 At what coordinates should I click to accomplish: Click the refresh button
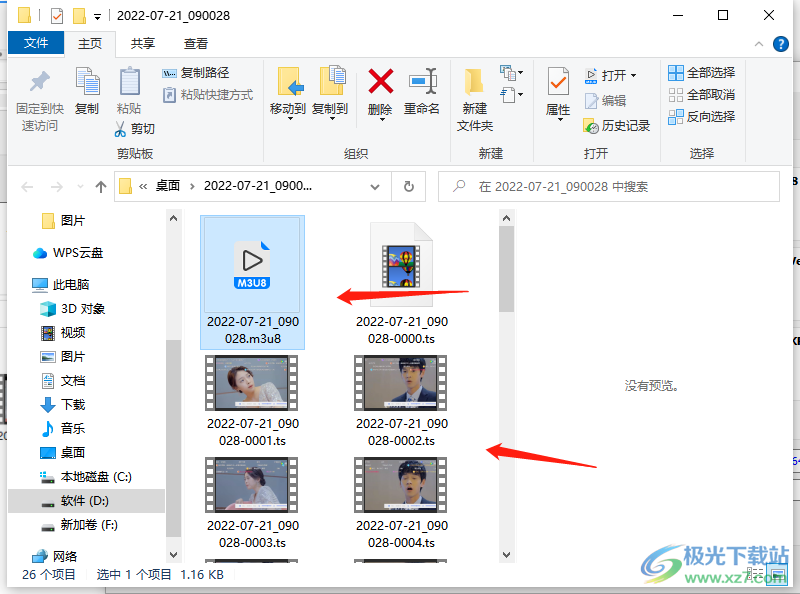pos(409,187)
